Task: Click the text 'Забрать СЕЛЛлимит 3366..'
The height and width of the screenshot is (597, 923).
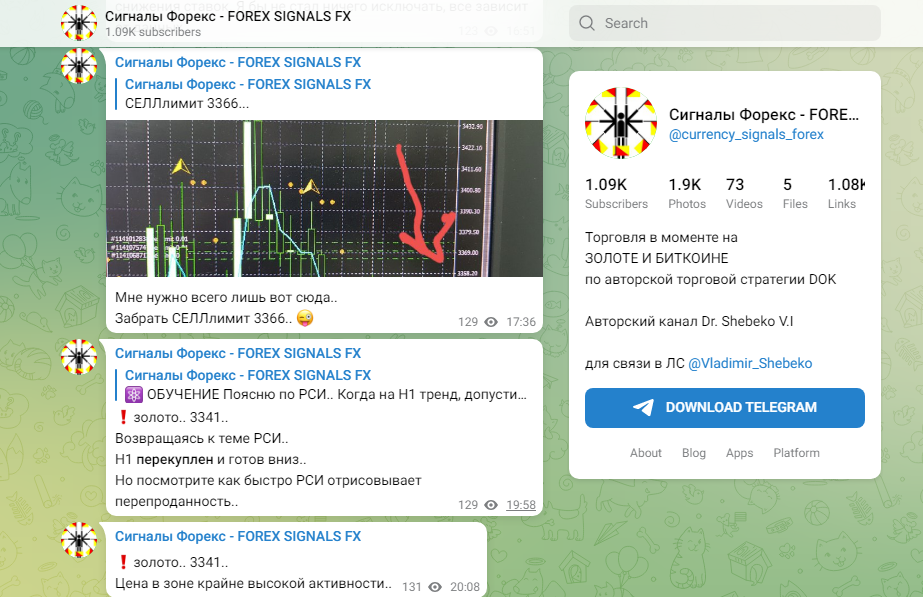Action: [x=204, y=319]
